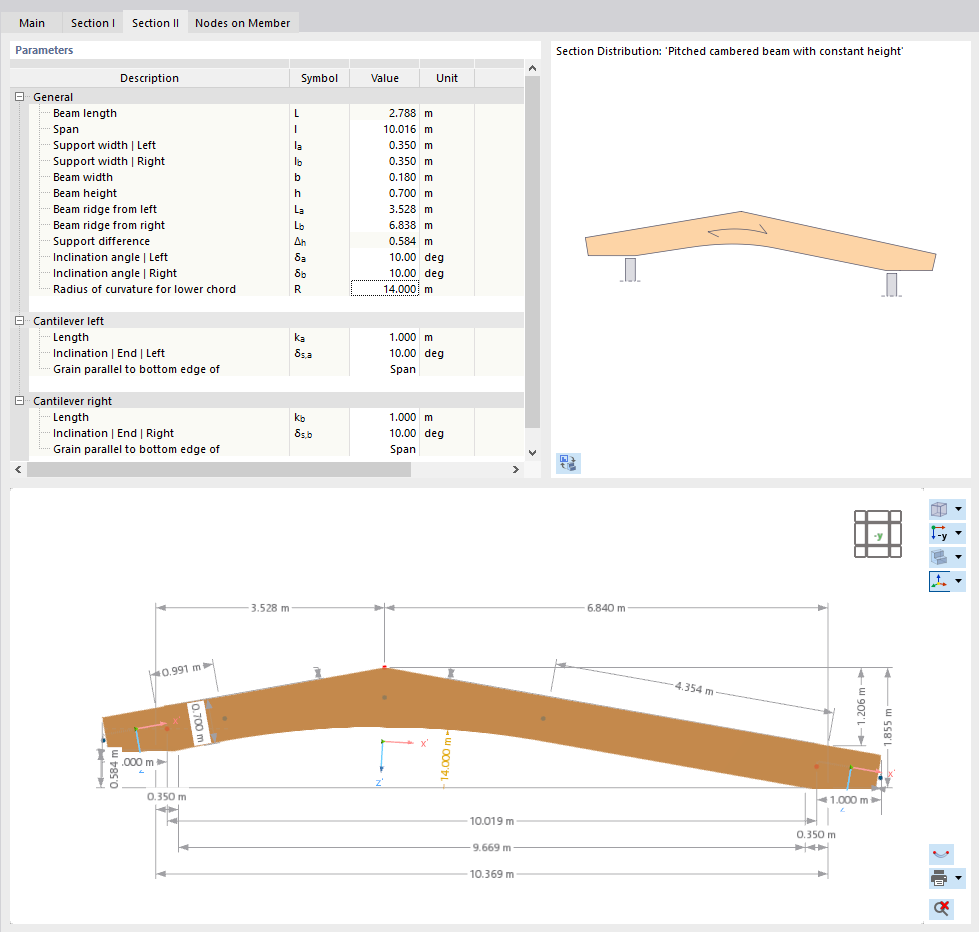Click the horizontal scroll right arrow
Viewport: 979px width, 932px height.
click(516, 469)
